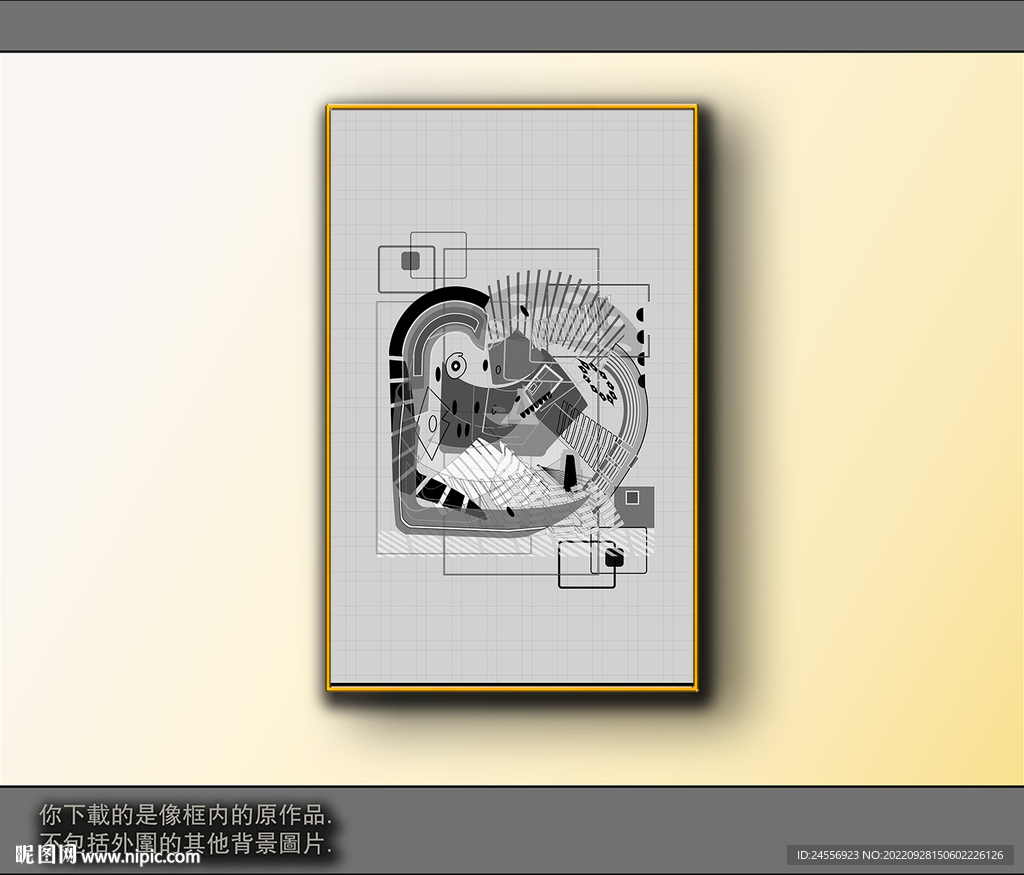Click the text "不包括外圍的其他背景圖片."
This screenshot has height=875, width=1024.
[186, 844]
